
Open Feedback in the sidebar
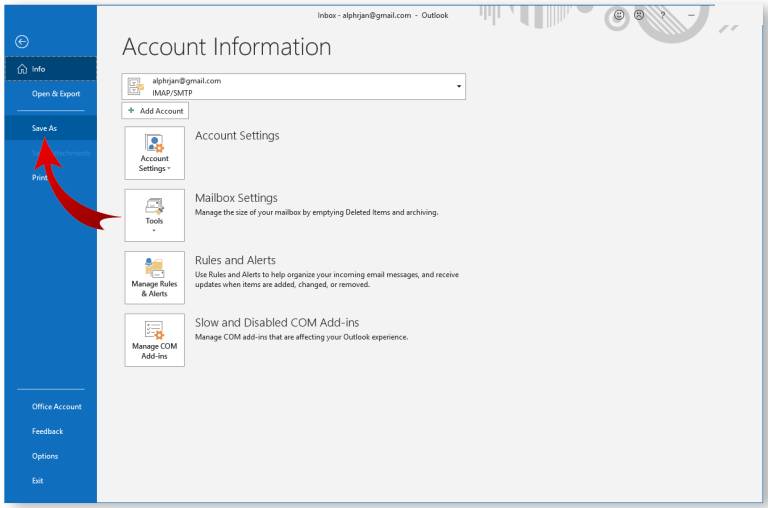coord(50,431)
